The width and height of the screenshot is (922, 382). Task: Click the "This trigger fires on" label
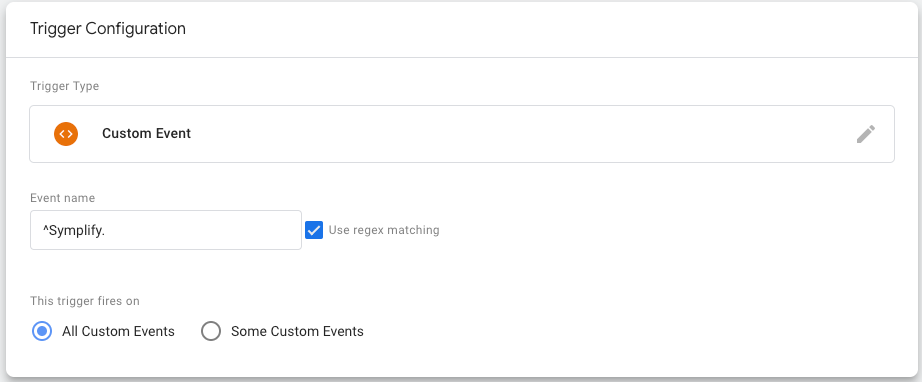tap(85, 301)
